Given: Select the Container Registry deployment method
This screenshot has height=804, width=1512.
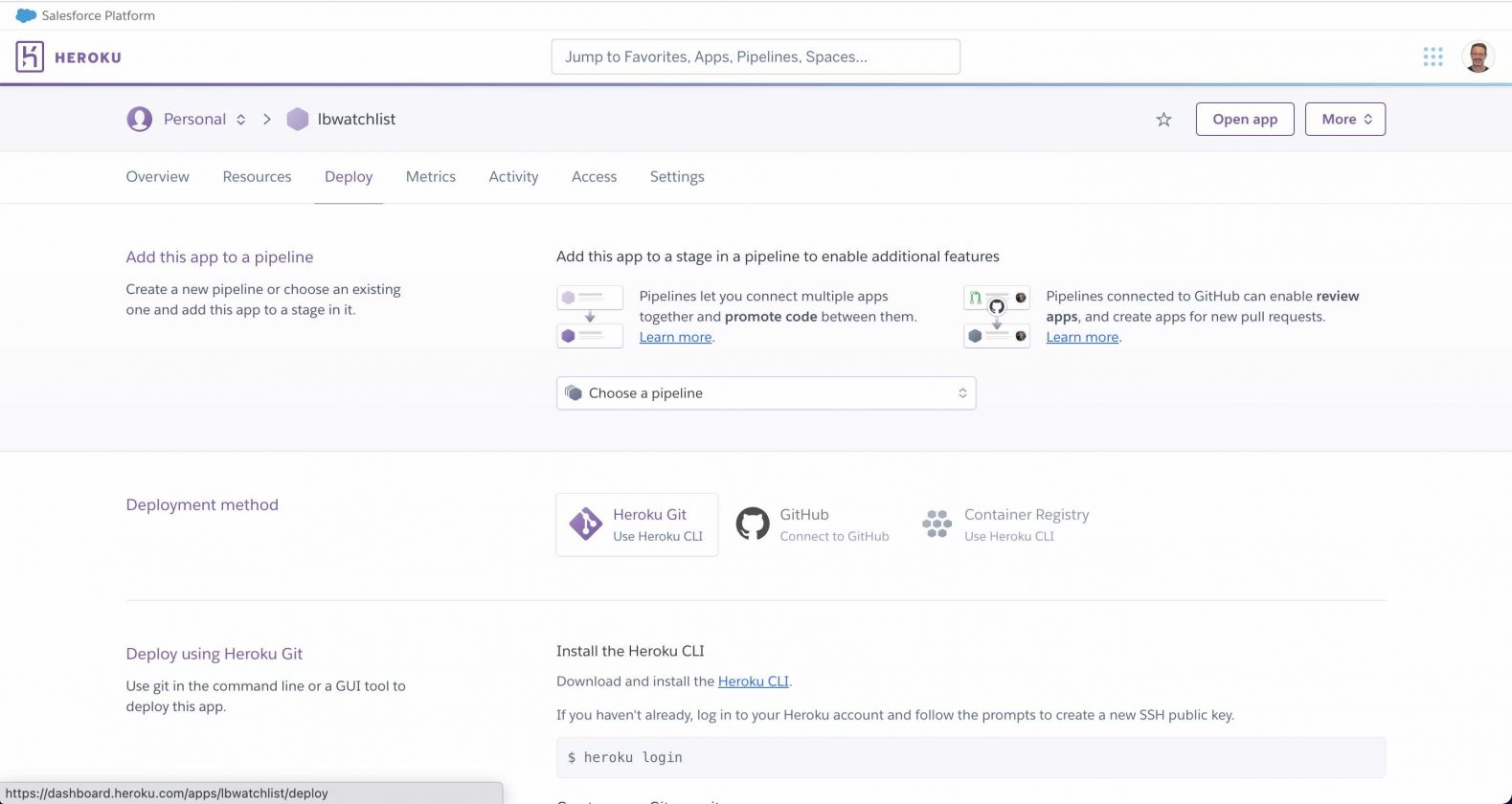Looking at the screenshot, I should [x=1005, y=525].
